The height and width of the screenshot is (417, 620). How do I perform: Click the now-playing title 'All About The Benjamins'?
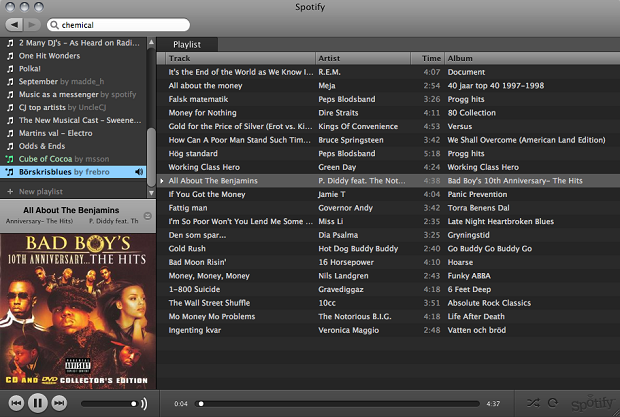tap(71, 210)
